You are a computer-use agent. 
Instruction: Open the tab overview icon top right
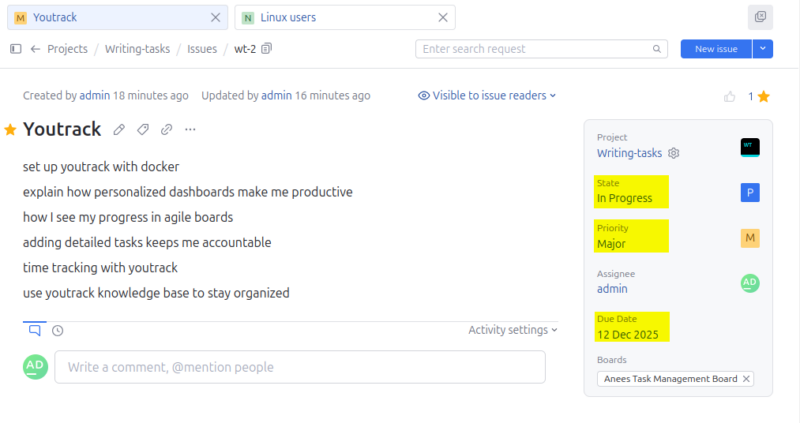pos(760,17)
